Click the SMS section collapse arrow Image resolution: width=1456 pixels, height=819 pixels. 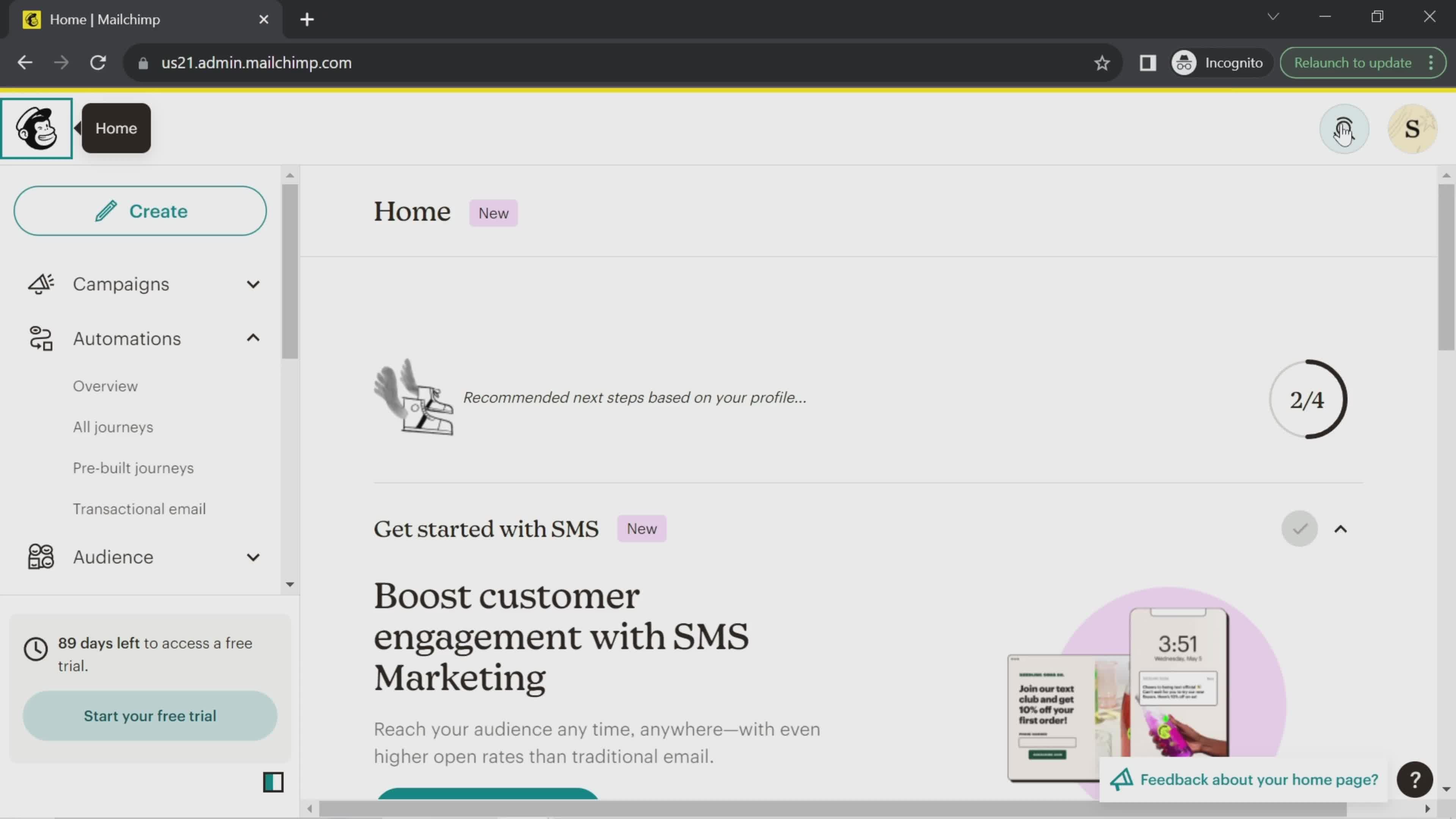[x=1341, y=529]
